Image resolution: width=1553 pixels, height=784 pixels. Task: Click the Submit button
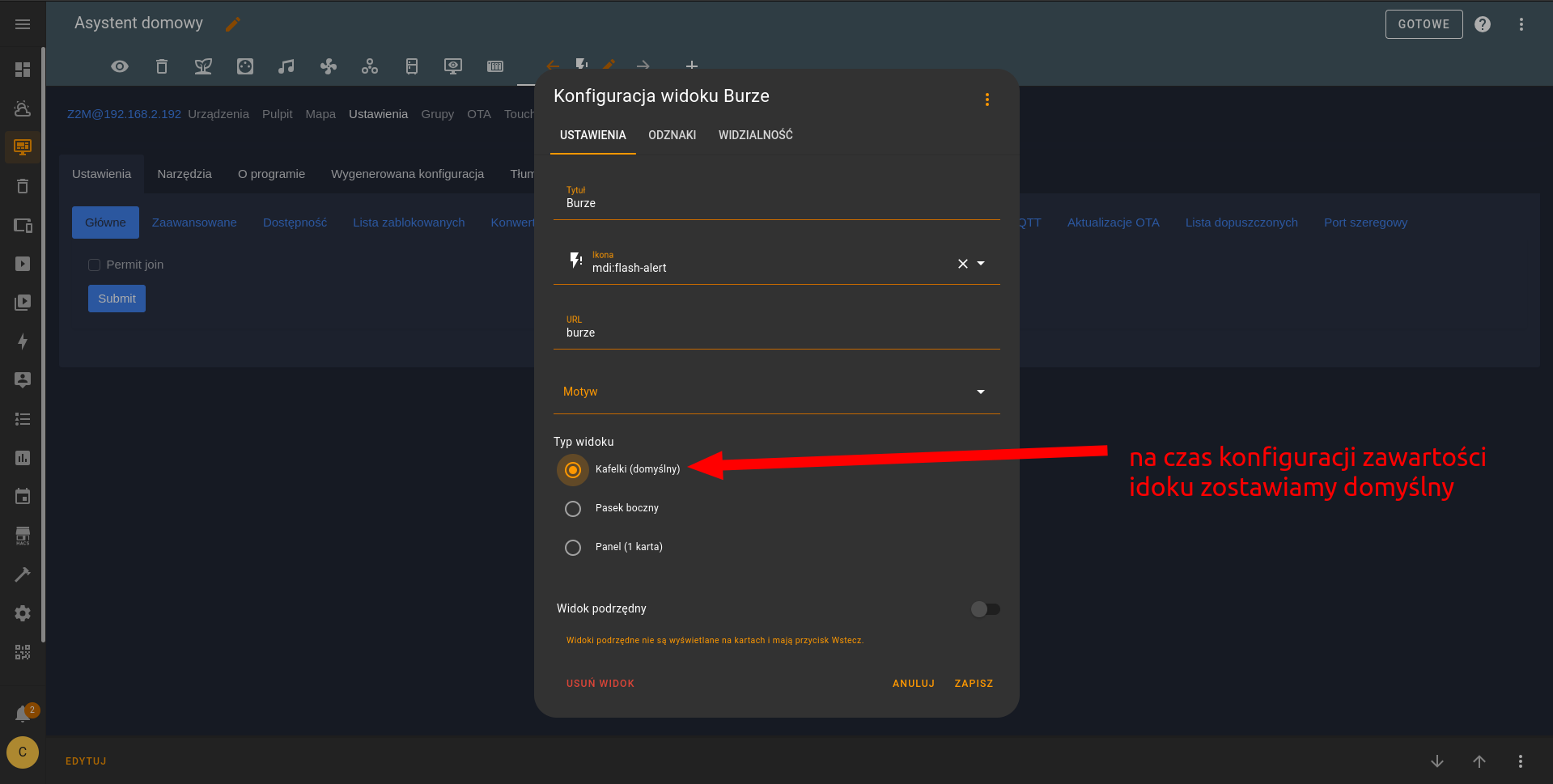[117, 299]
